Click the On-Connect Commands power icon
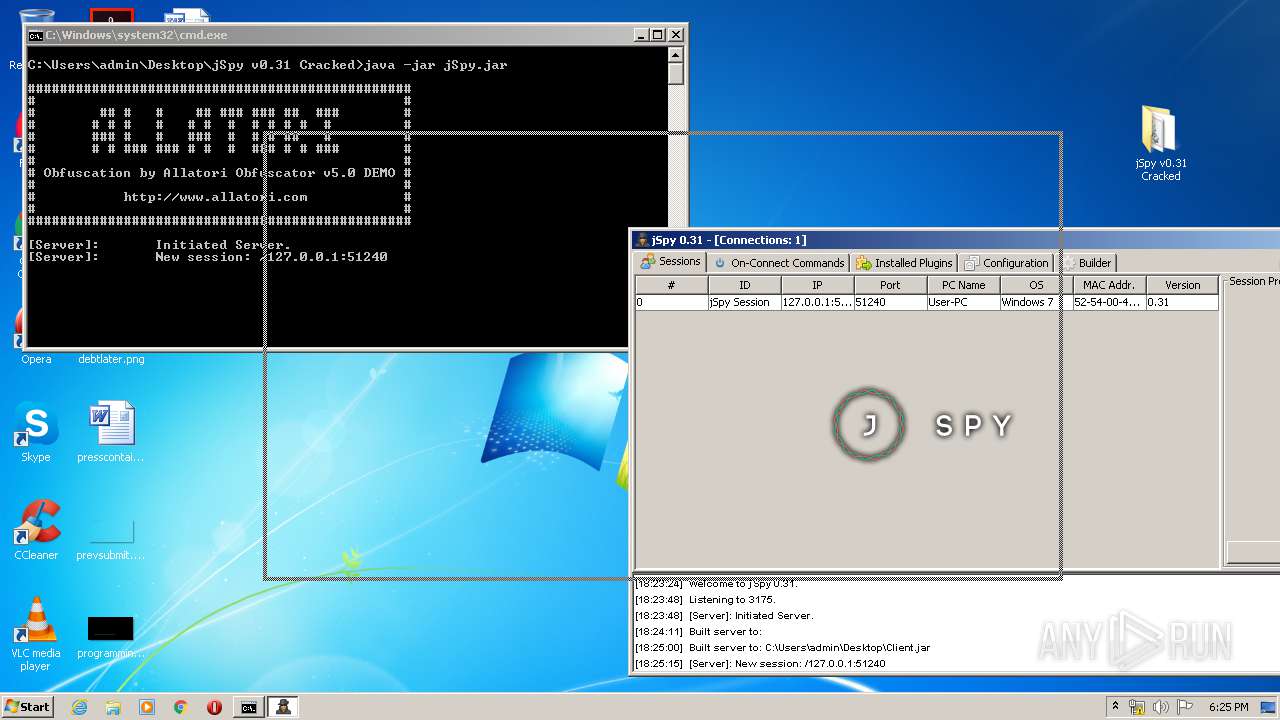This screenshot has height=720, width=1280. click(x=720, y=263)
